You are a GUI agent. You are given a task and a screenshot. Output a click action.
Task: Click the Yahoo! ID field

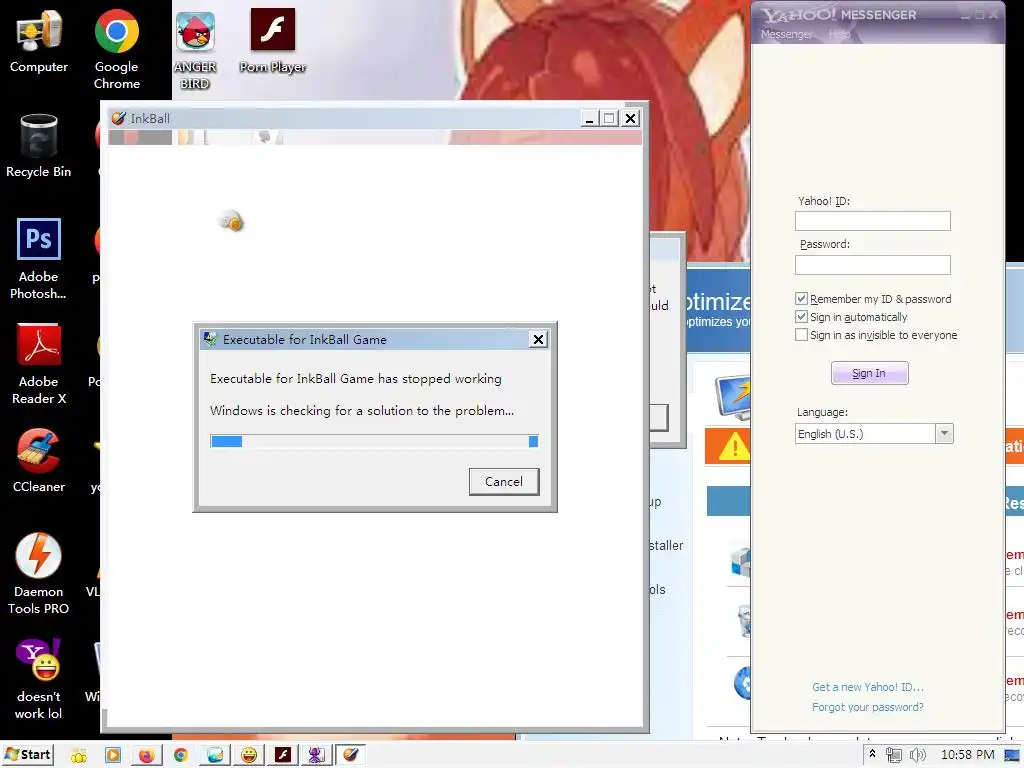click(872, 221)
